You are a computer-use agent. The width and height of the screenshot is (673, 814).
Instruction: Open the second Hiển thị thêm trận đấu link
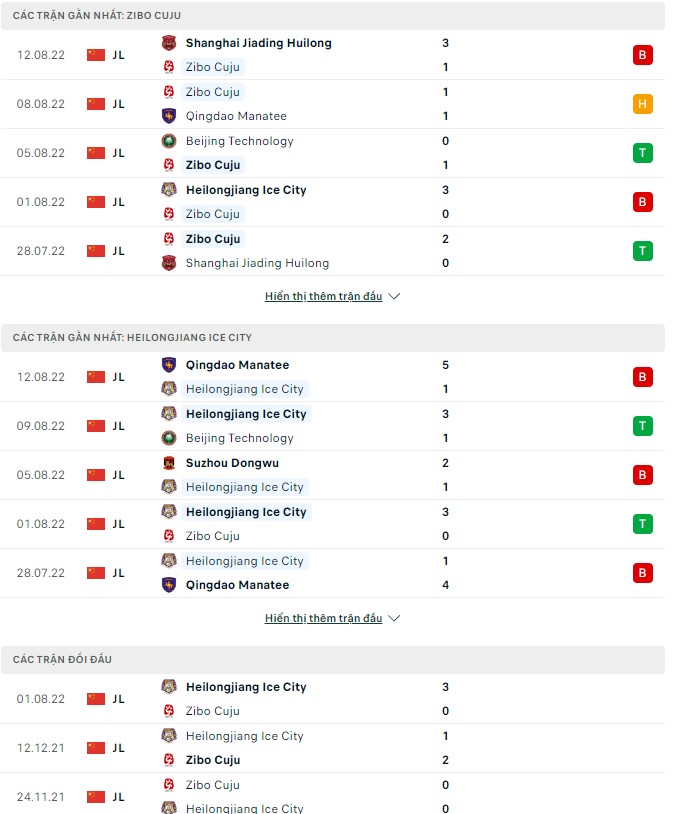tap(325, 618)
